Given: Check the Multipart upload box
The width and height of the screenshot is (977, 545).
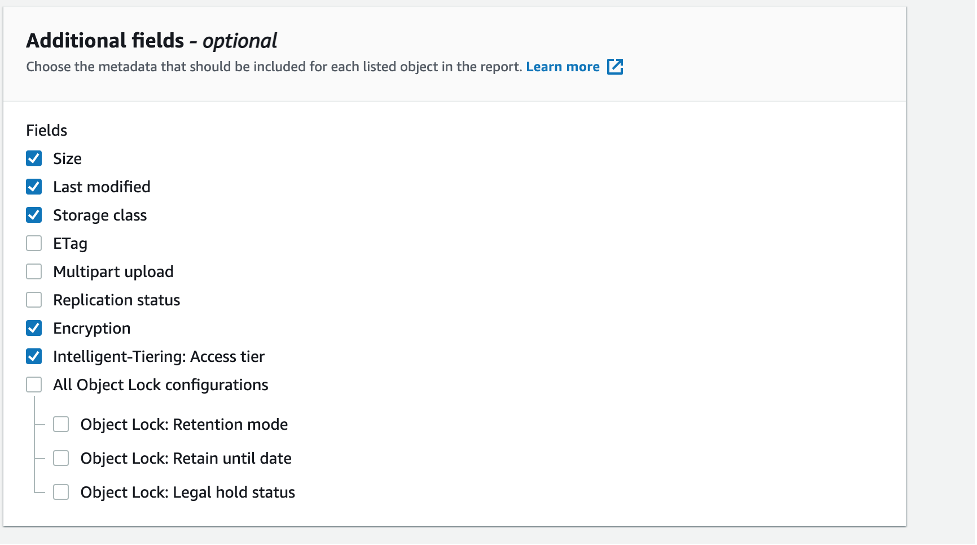Looking at the screenshot, I should tap(34, 272).
